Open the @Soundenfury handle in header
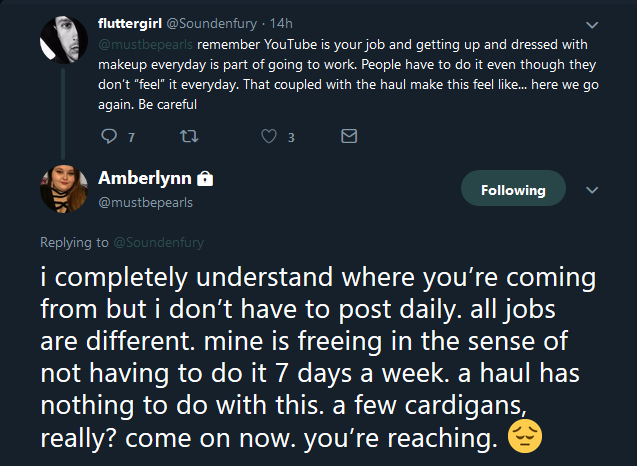Image resolution: width=637 pixels, height=466 pixels. (212, 24)
